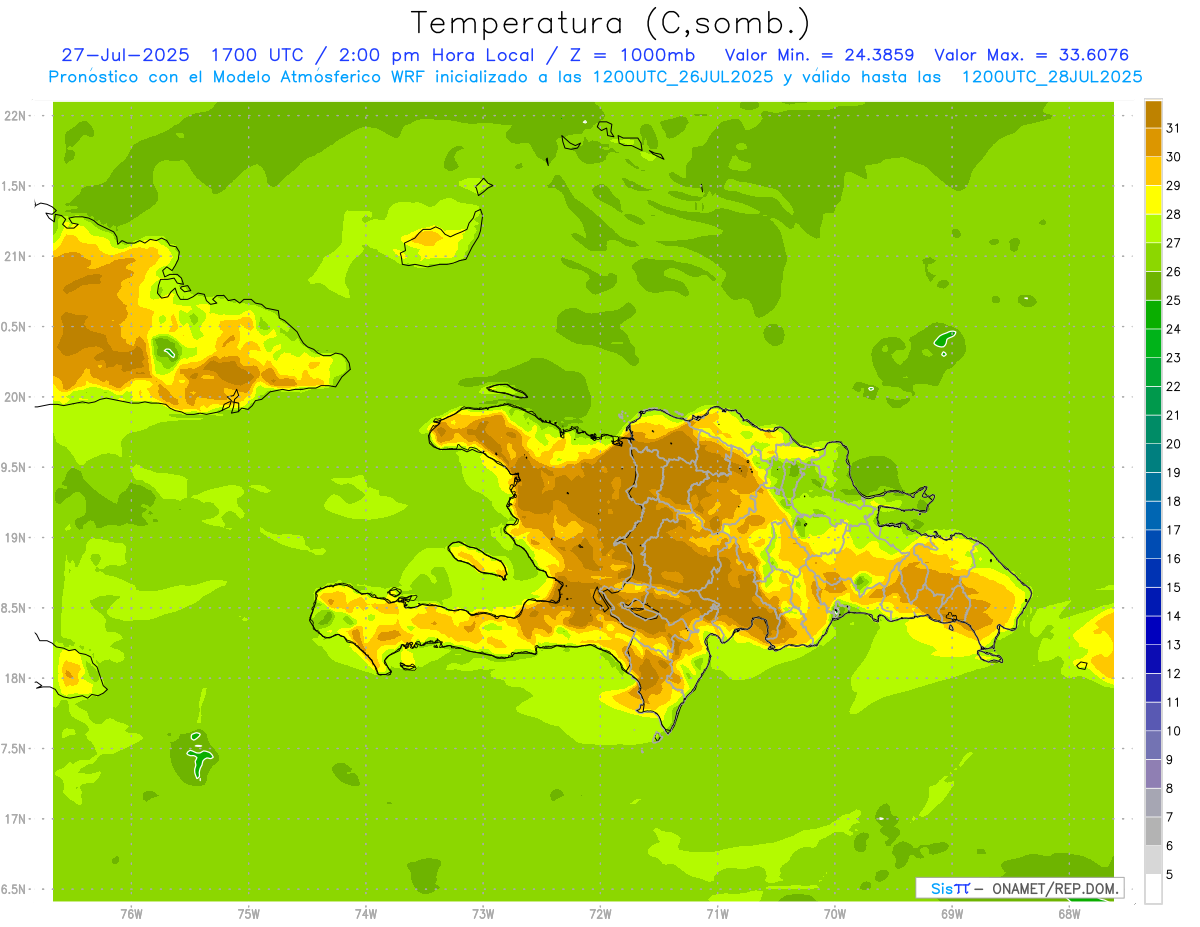Image resolution: width=1200 pixels, height=927 pixels.
Task: Click the colorbar label "24"
Action: coord(1174,329)
